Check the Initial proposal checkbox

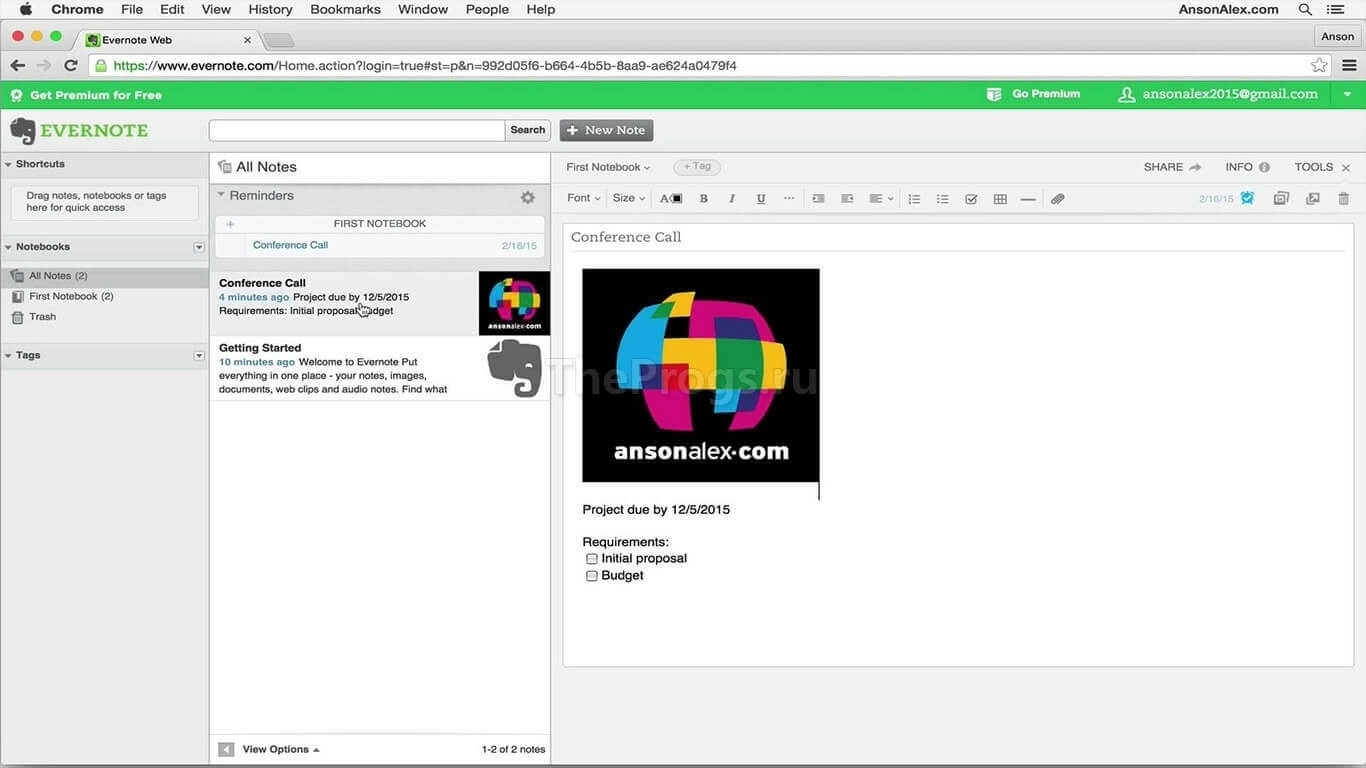[x=592, y=559]
